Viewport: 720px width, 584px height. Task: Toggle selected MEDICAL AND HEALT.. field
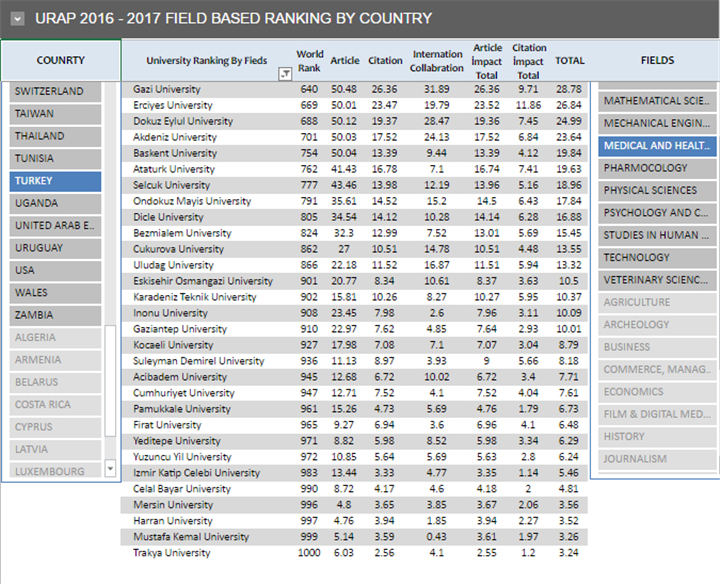657,146
